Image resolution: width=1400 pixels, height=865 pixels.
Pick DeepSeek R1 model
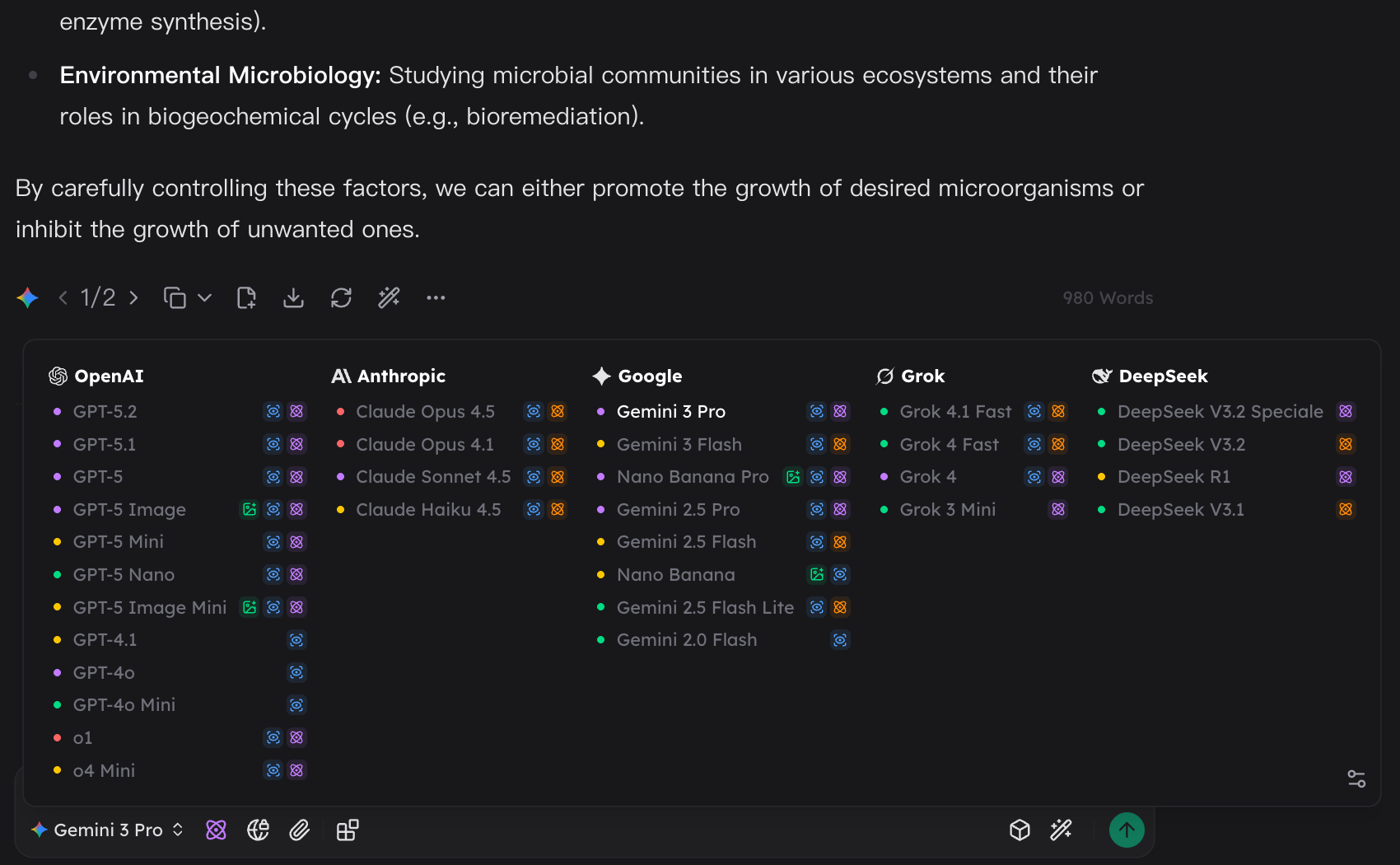pos(1173,476)
